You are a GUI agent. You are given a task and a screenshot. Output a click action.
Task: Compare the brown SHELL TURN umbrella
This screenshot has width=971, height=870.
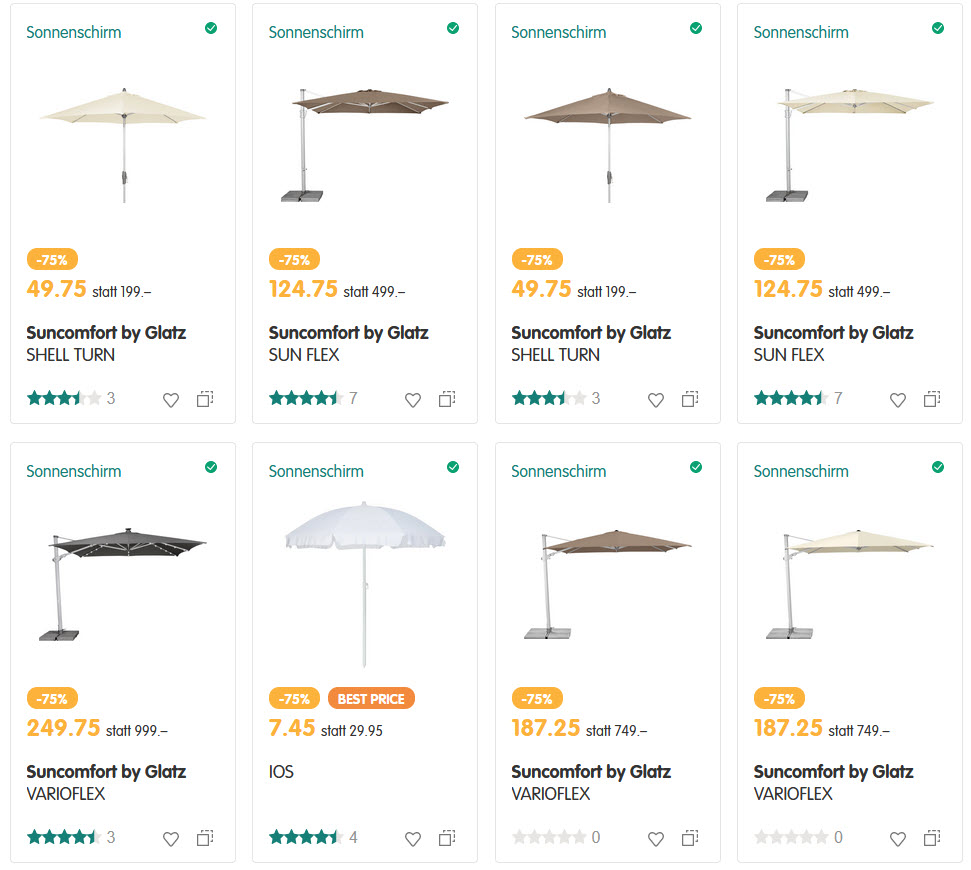690,399
